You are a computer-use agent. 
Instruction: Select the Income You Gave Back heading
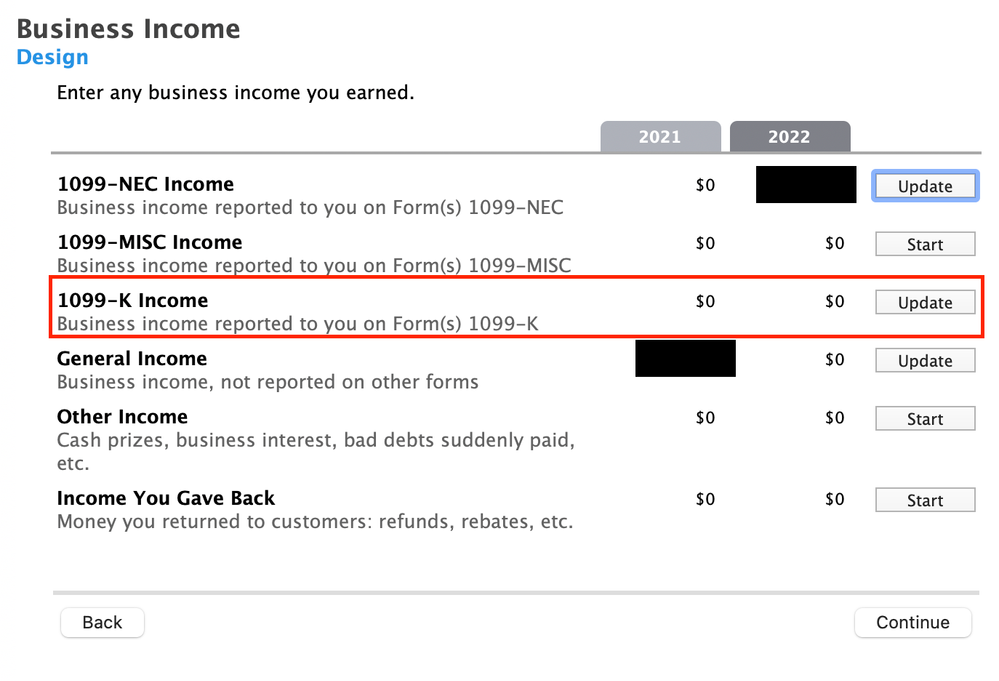[x=165, y=498]
